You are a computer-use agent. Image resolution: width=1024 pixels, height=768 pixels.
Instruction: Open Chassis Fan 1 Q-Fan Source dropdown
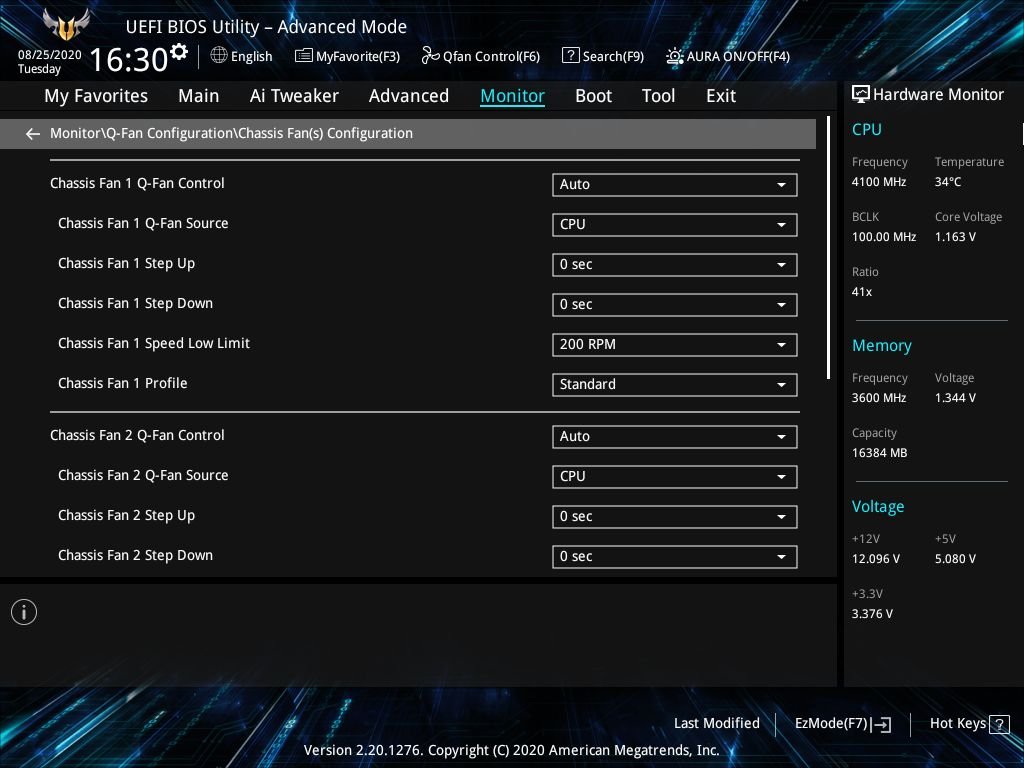[x=674, y=225]
